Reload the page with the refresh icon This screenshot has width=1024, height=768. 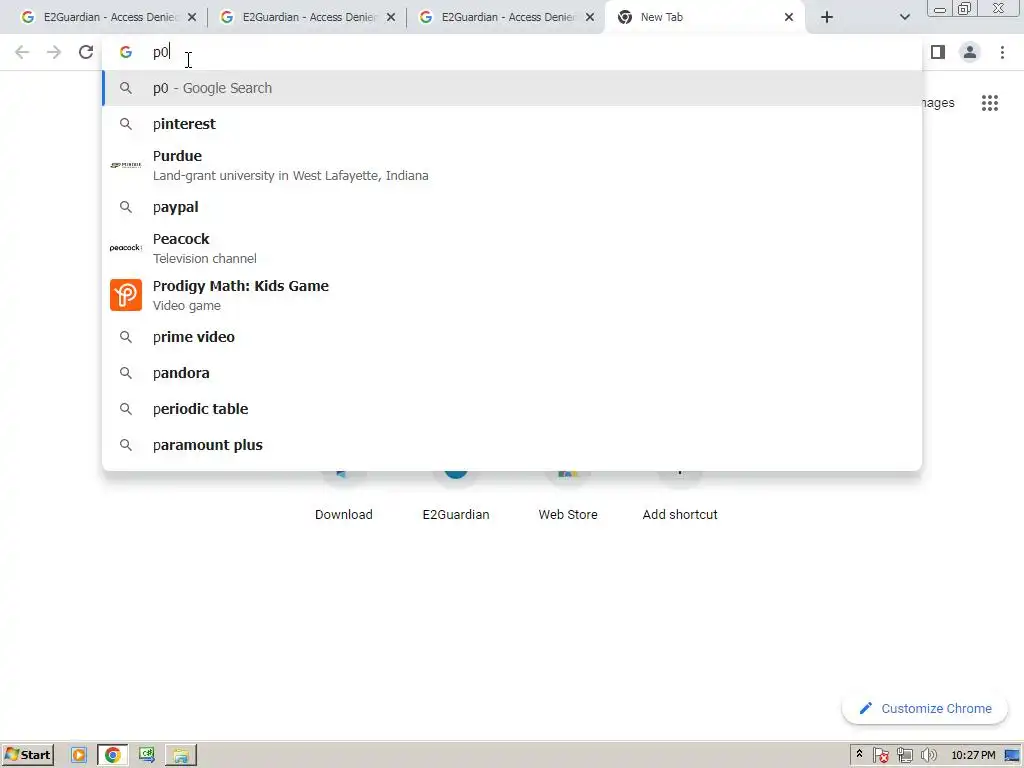pos(86,52)
